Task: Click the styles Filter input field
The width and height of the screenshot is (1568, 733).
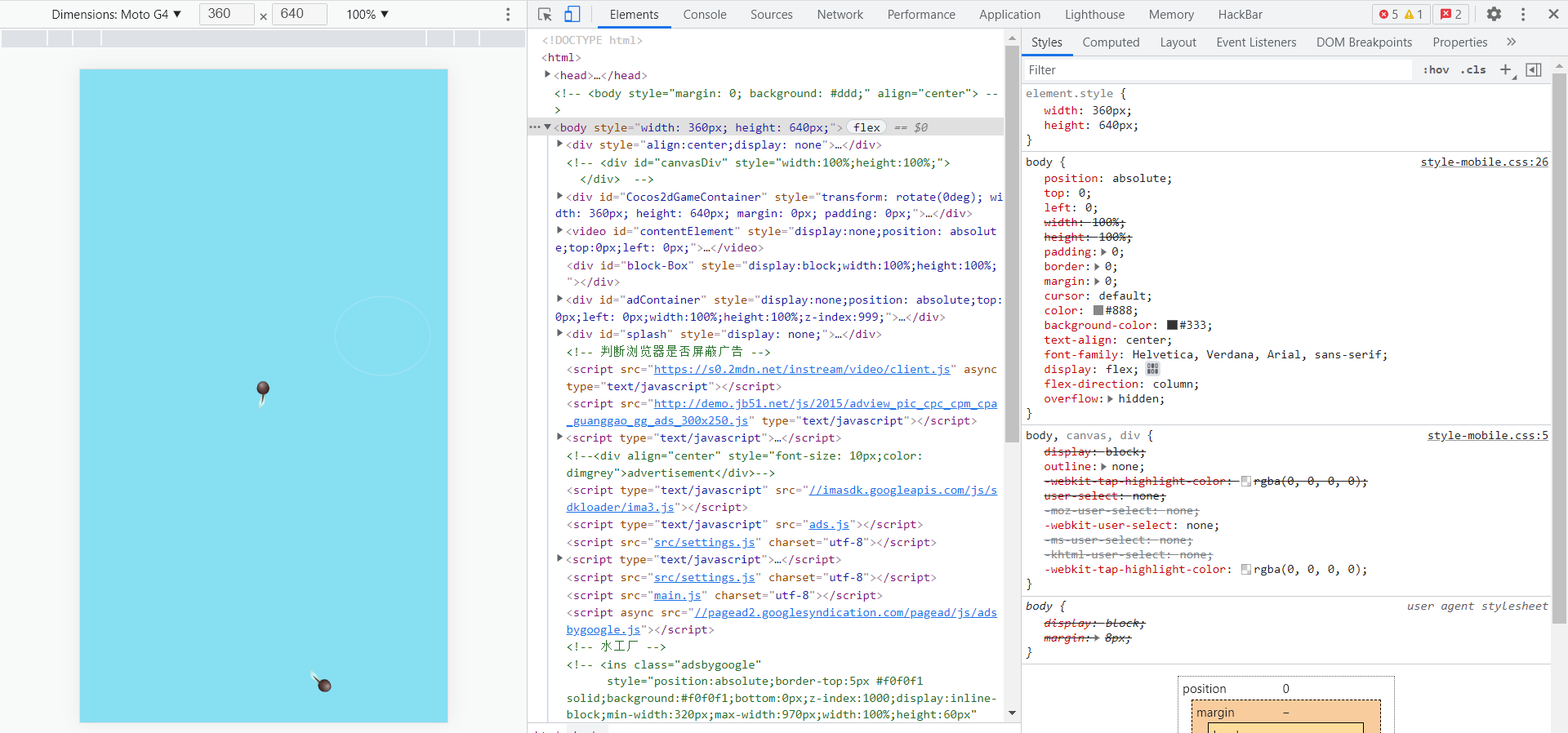Action: pos(1217,70)
